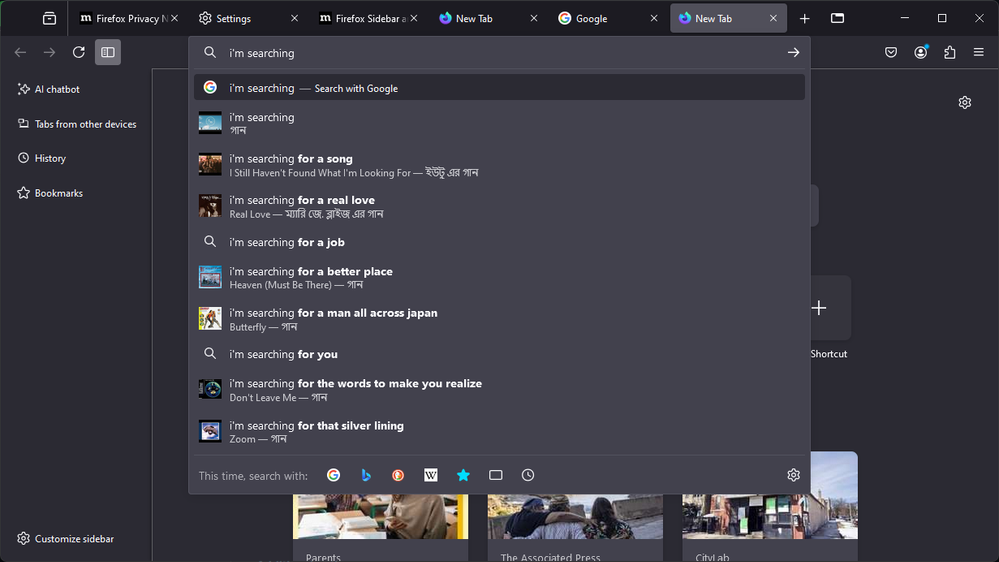Go back one page

pyautogui.click(x=20, y=52)
